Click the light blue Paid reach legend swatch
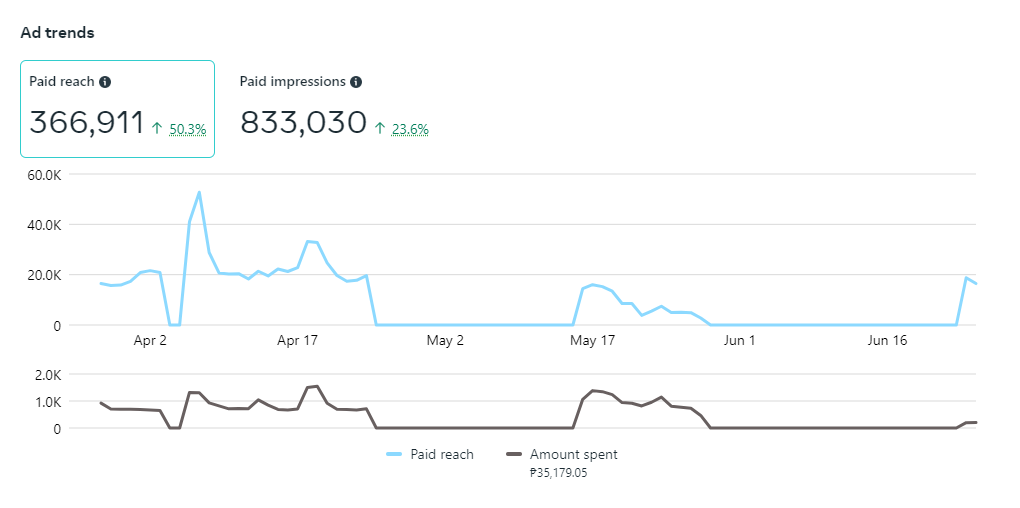Image resolution: width=1020 pixels, height=508 pixels. coord(393,455)
